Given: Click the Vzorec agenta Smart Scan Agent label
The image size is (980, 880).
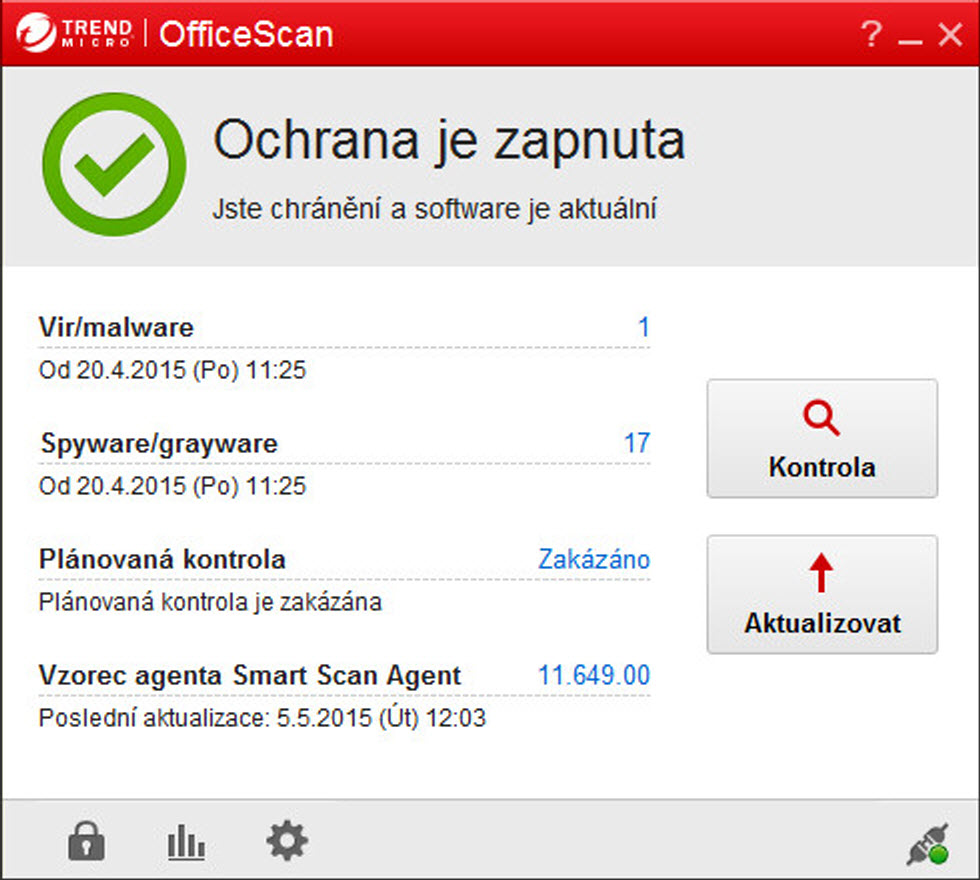Looking at the screenshot, I should tap(250, 675).
